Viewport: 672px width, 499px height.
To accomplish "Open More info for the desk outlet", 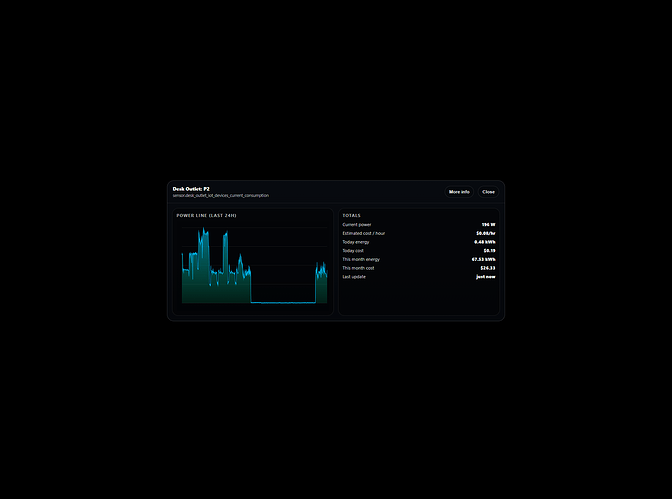I will 459,192.
